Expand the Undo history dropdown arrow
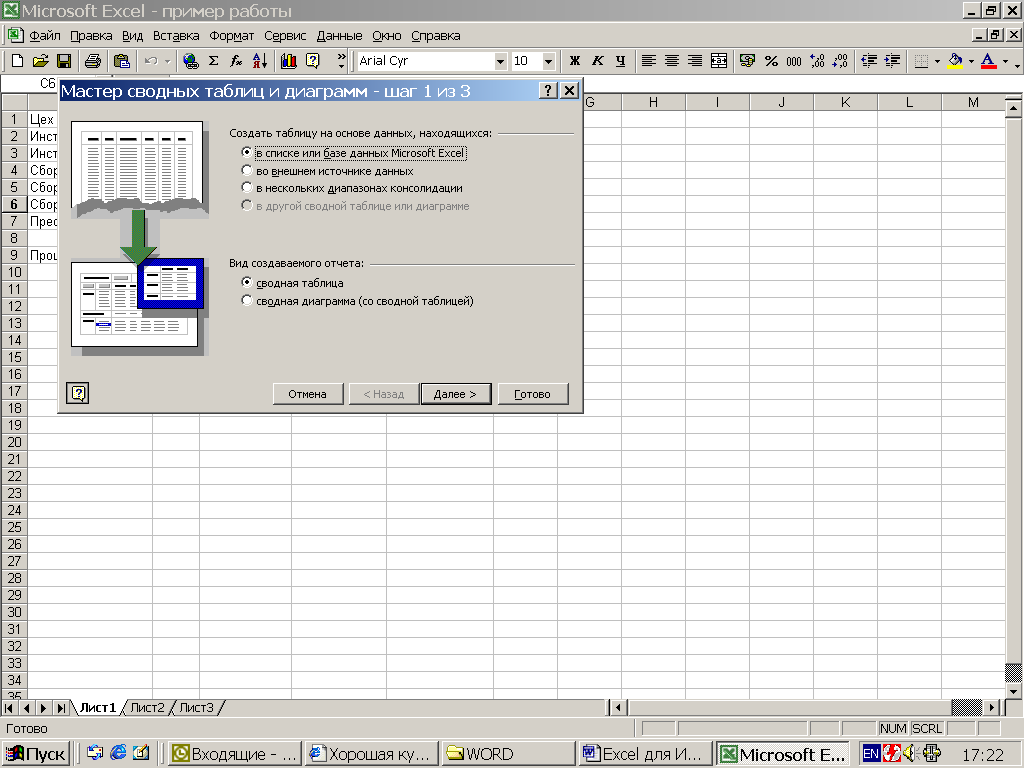 click(x=167, y=61)
